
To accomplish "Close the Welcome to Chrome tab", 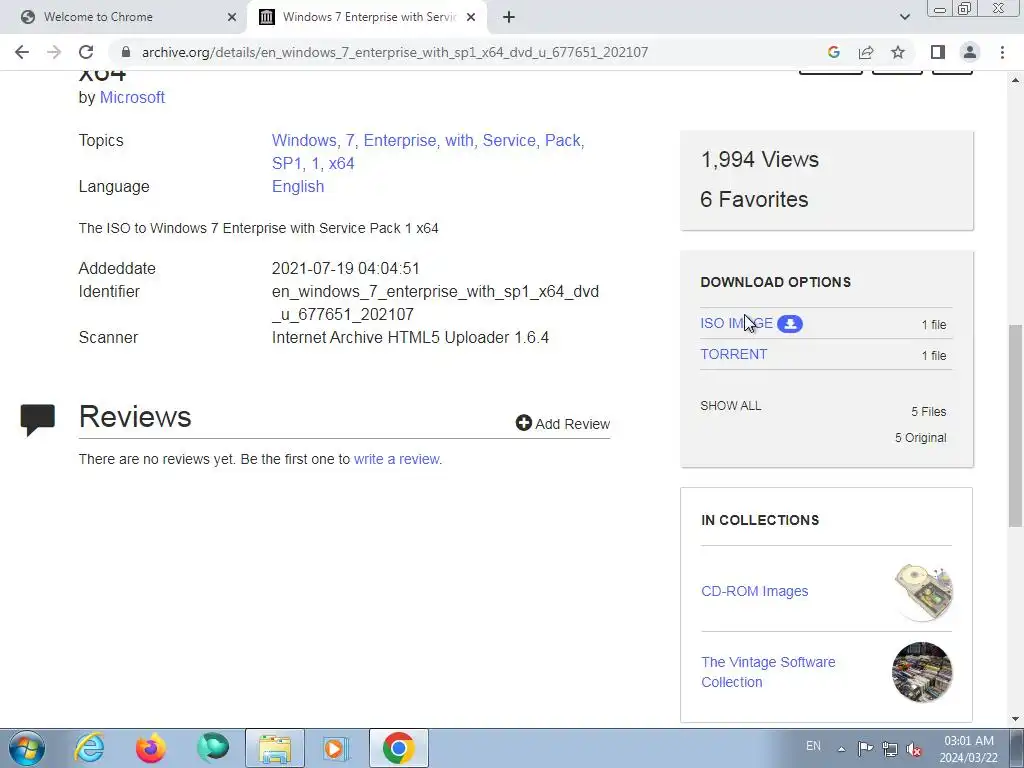I will tap(231, 17).
